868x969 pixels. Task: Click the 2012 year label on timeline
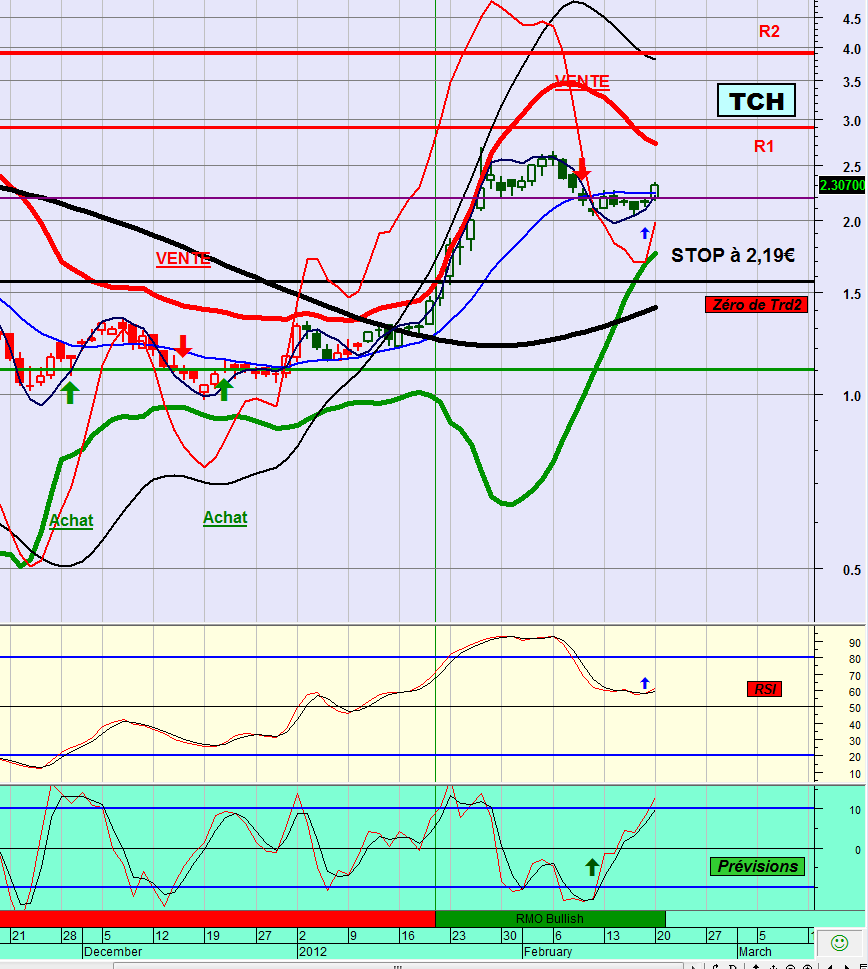(313, 952)
